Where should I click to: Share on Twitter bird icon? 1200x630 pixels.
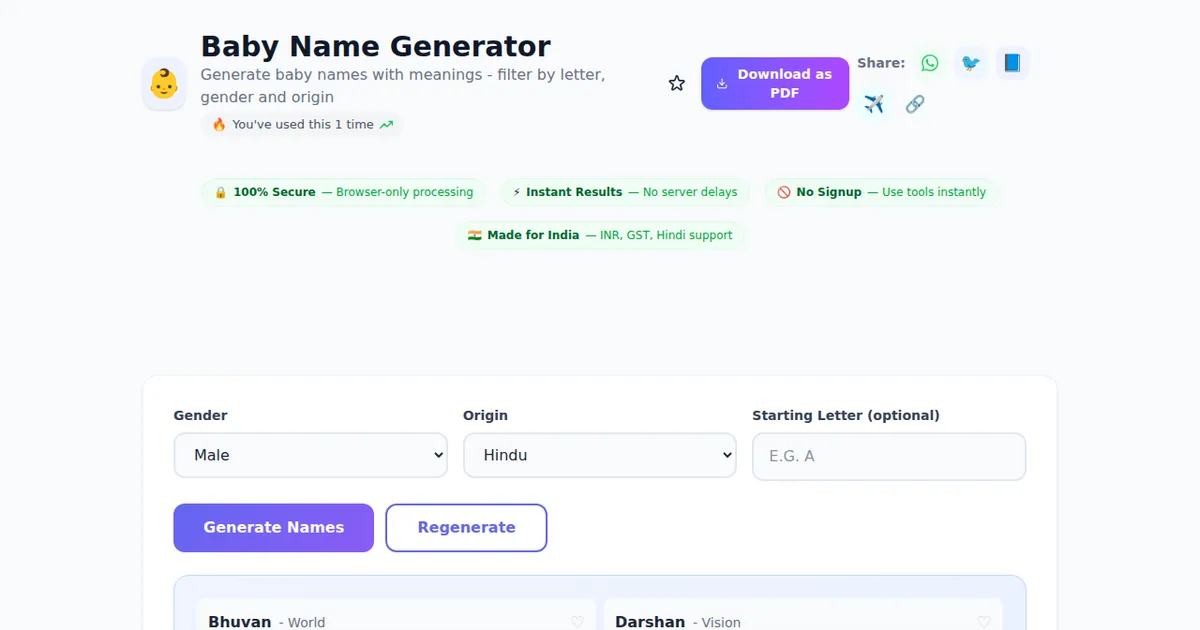(970, 63)
